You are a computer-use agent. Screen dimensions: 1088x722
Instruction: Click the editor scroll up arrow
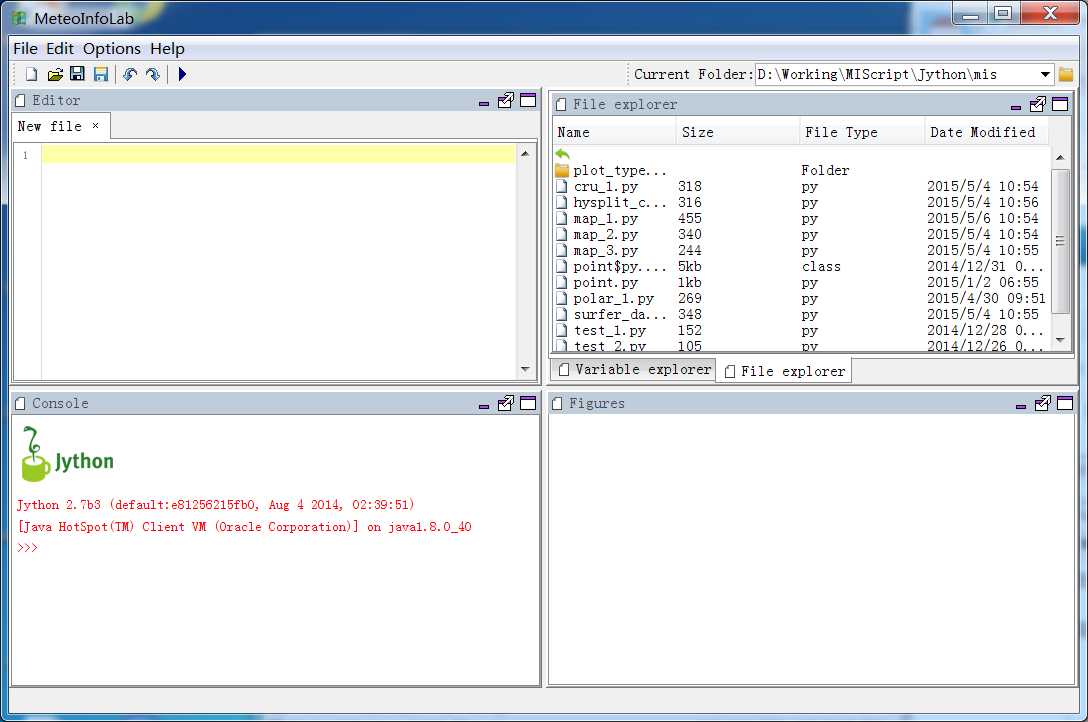pyautogui.click(x=525, y=153)
